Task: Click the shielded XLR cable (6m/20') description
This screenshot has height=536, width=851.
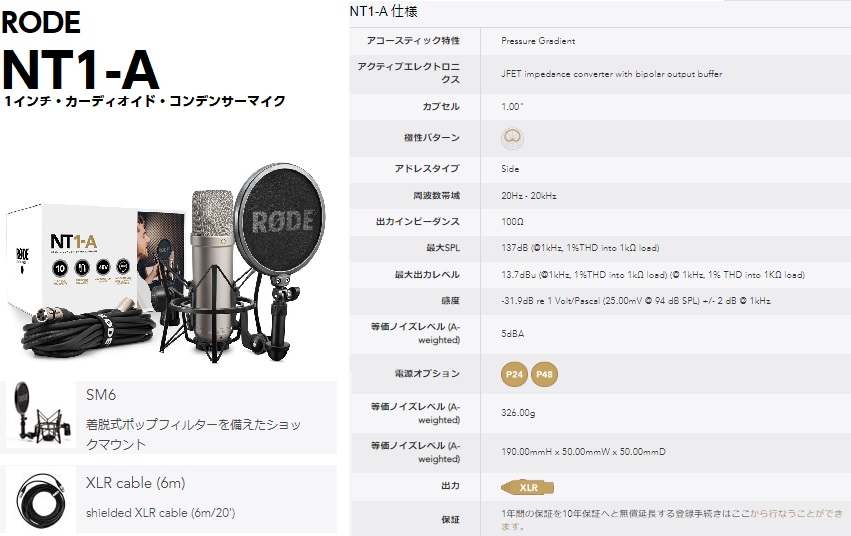Action: (161, 513)
